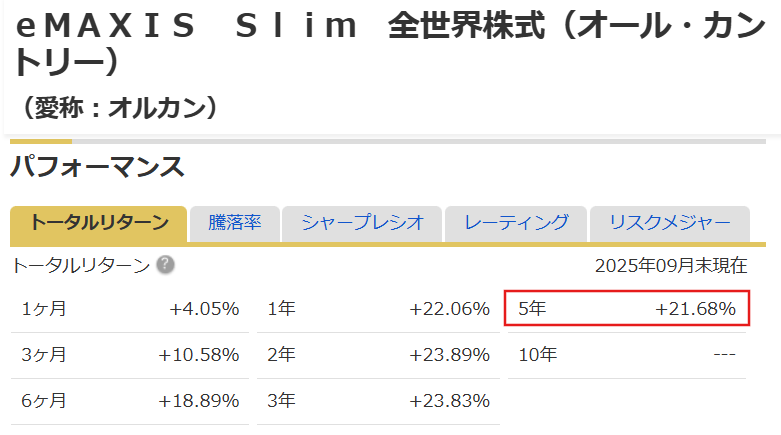
Task: Click the highlighted 5年 return value +21.68%
Action: (x=695, y=309)
